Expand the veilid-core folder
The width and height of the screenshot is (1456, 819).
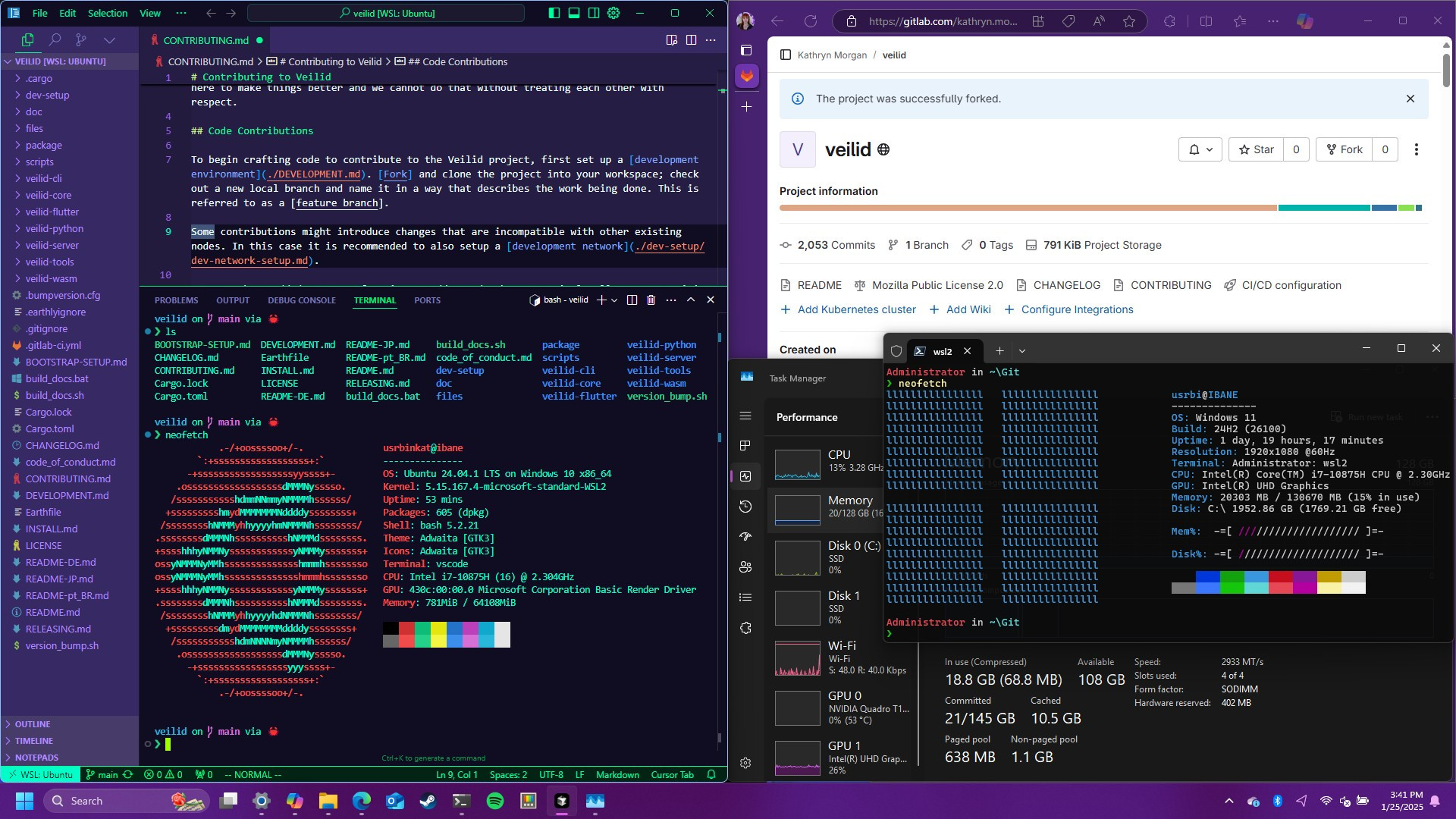pyautogui.click(x=70, y=195)
